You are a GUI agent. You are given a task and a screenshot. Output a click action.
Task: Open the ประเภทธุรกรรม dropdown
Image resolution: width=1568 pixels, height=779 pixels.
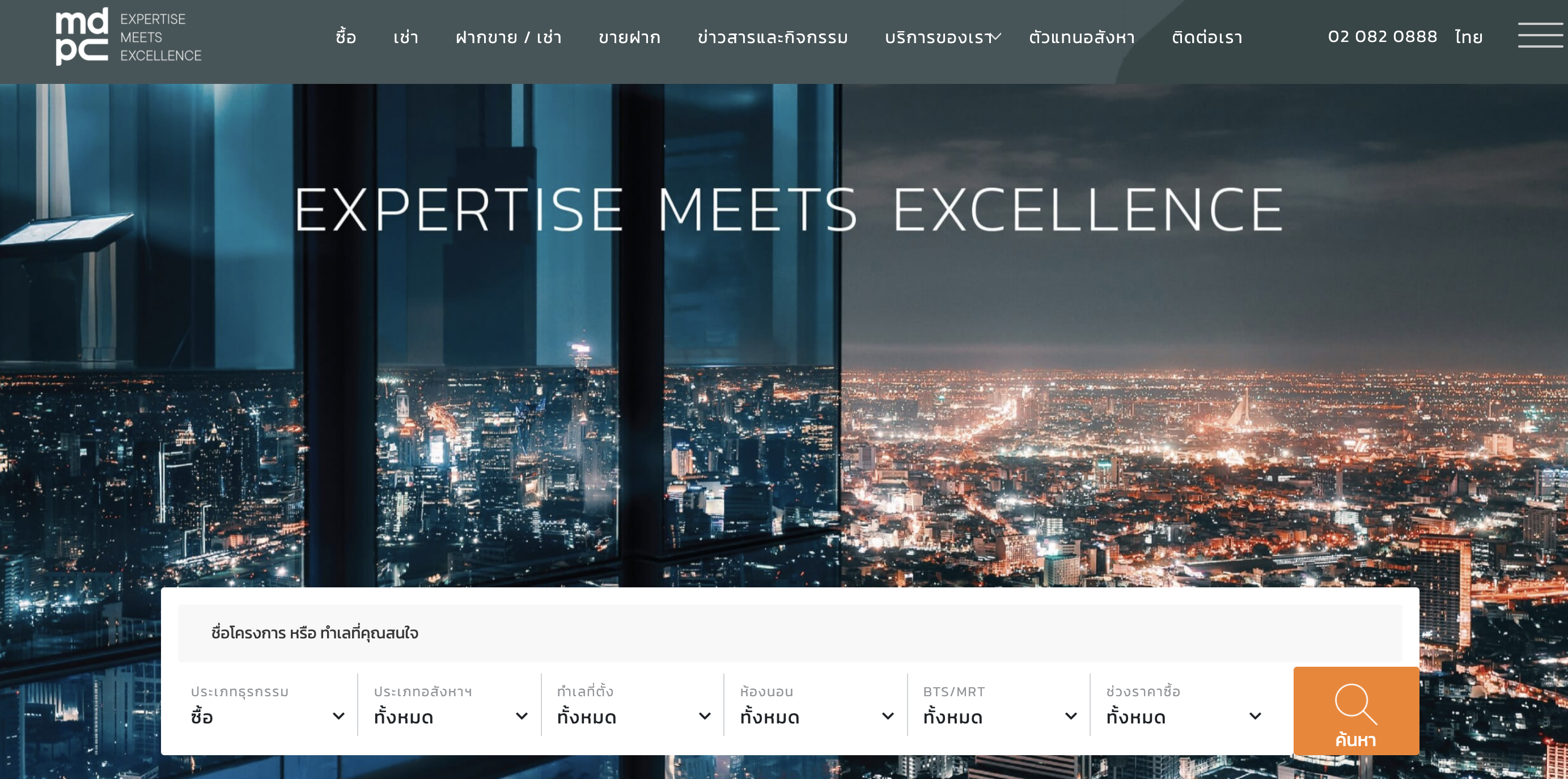point(268,705)
